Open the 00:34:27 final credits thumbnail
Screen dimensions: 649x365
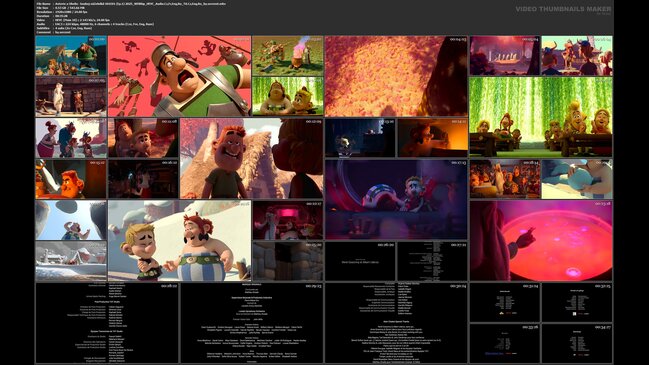(x=577, y=343)
